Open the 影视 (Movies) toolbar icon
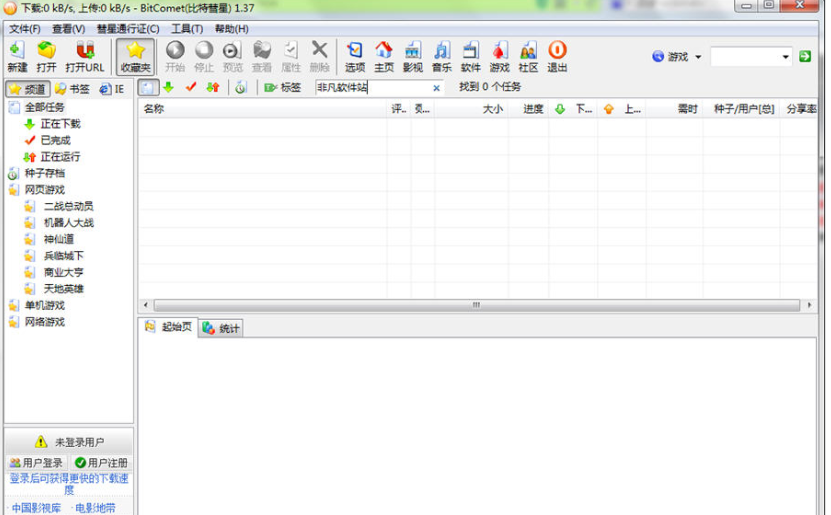This screenshot has height=515, width=831. (x=413, y=57)
